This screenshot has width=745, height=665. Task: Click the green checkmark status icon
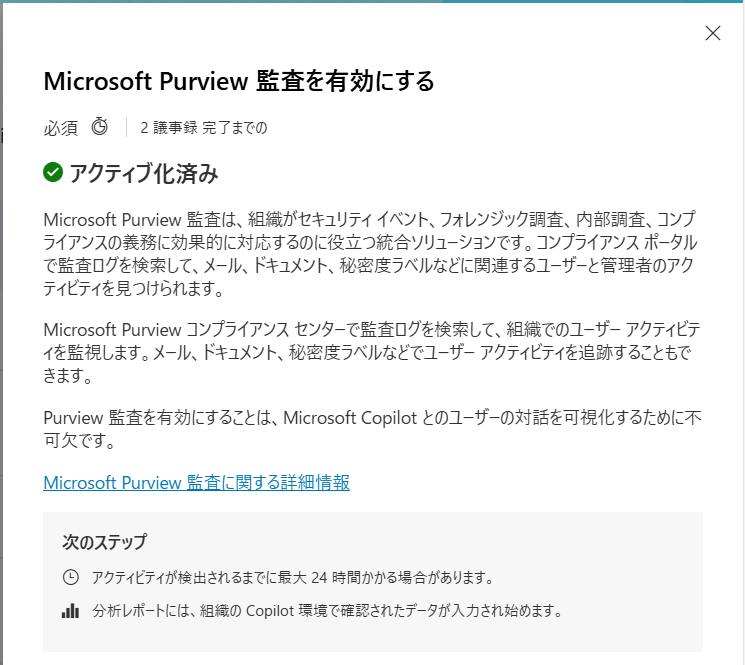(53, 172)
